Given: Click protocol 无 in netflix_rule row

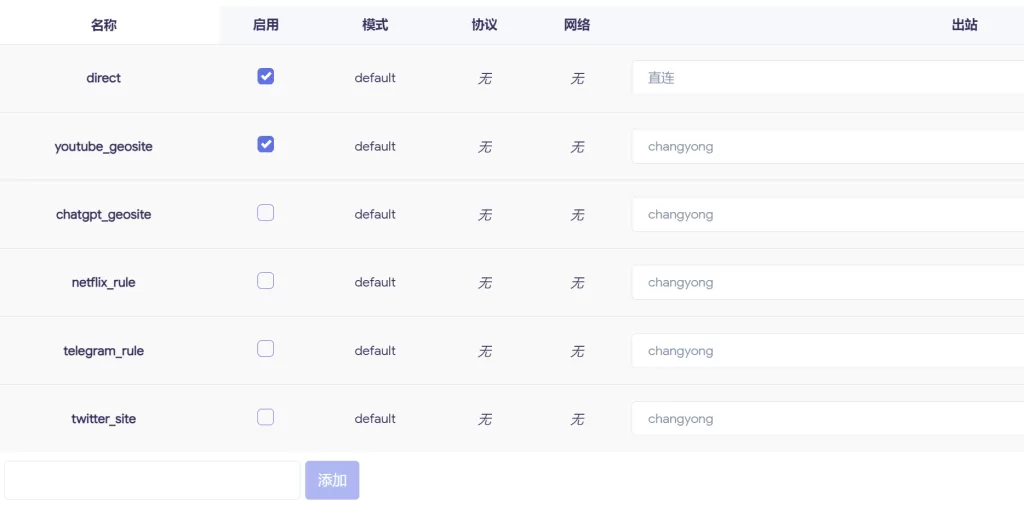Looking at the screenshot, I should (485, 283).
